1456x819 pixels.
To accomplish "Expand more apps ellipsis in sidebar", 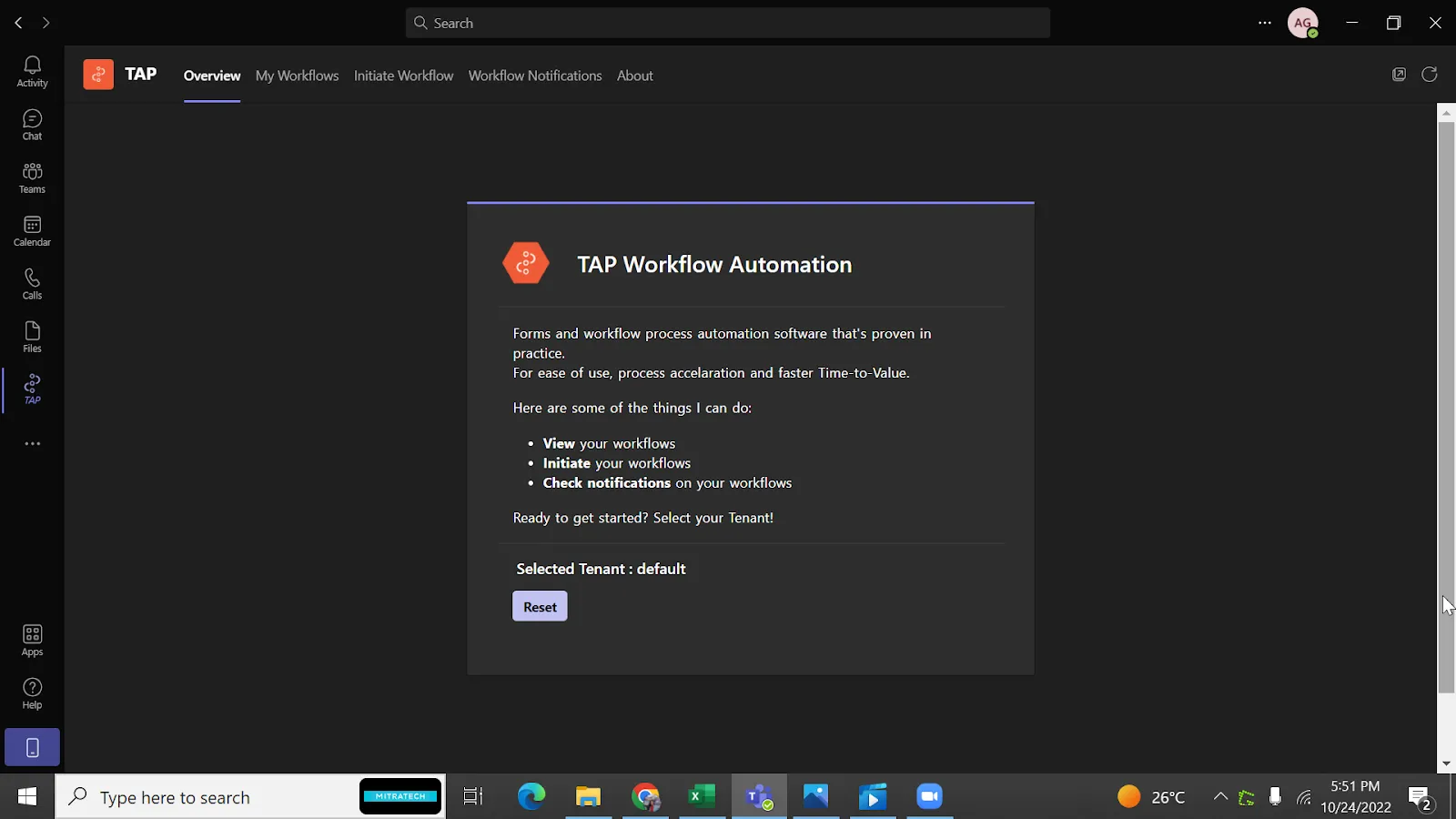I will click(x=32, y=444).
